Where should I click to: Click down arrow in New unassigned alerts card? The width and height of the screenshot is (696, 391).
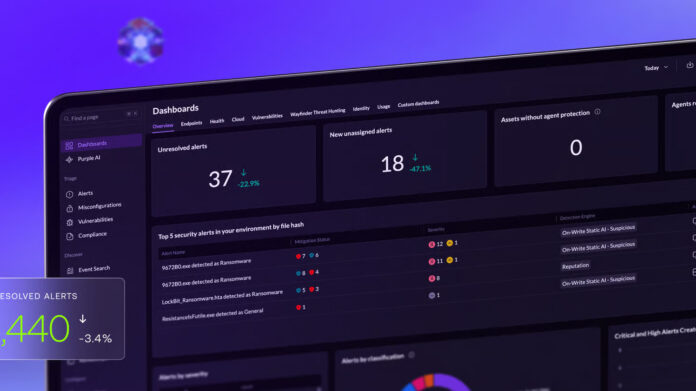click(415, 157)
